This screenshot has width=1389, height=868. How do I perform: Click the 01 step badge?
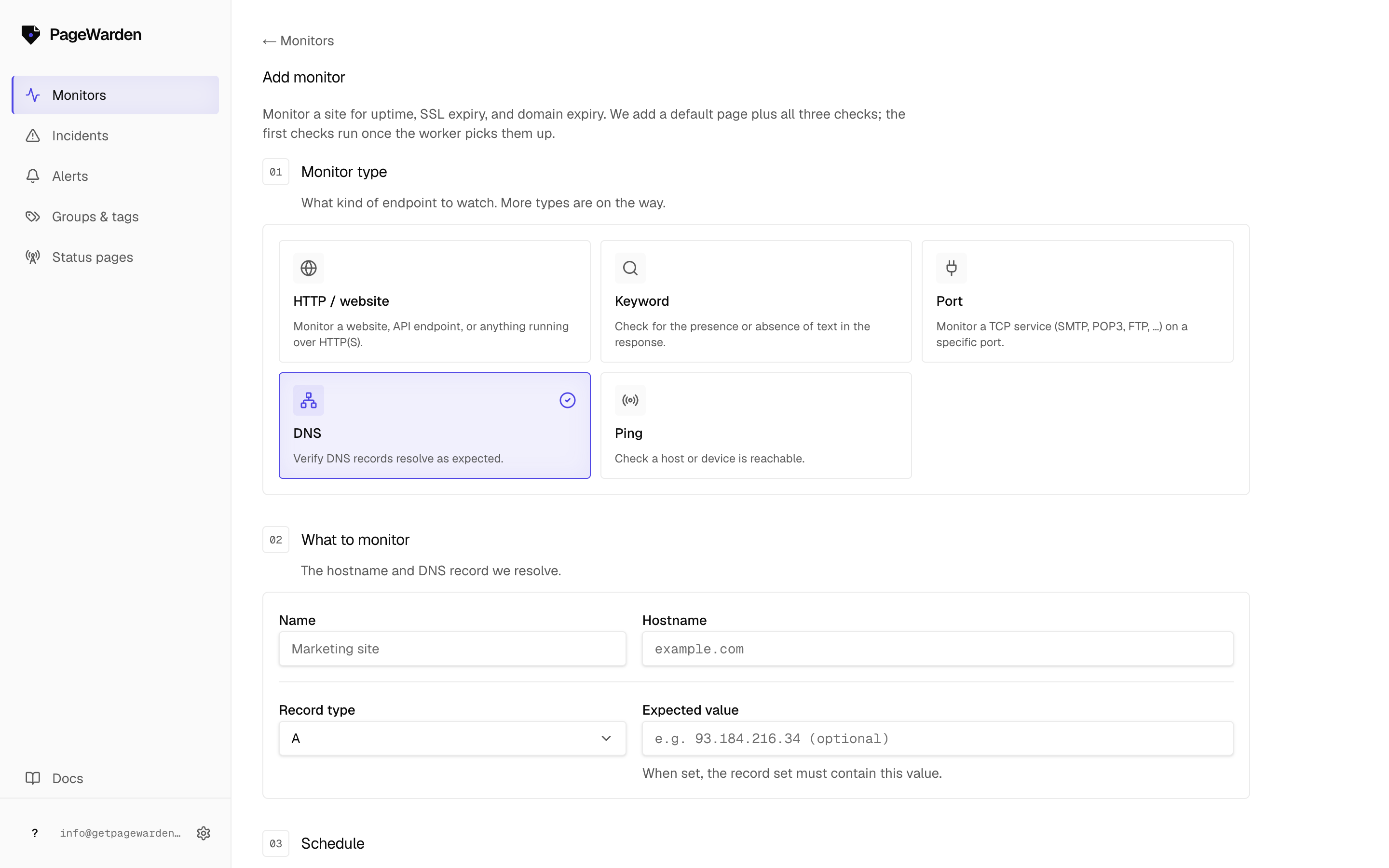[275, 172]
